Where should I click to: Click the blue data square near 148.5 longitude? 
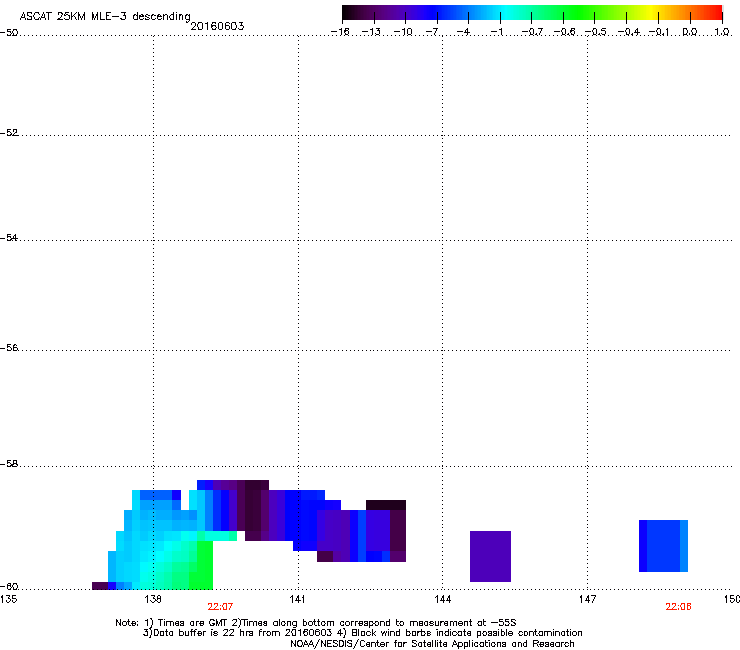[x=663, y=546]
